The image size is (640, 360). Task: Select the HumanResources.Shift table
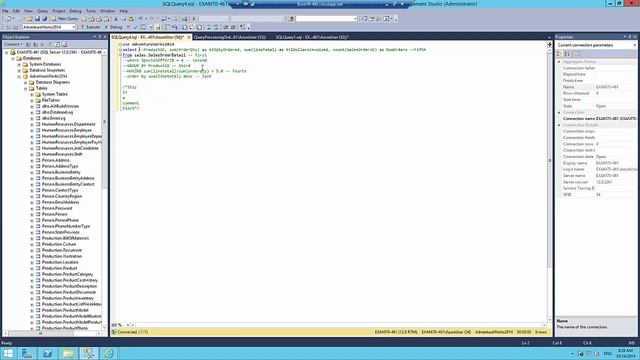62,154
